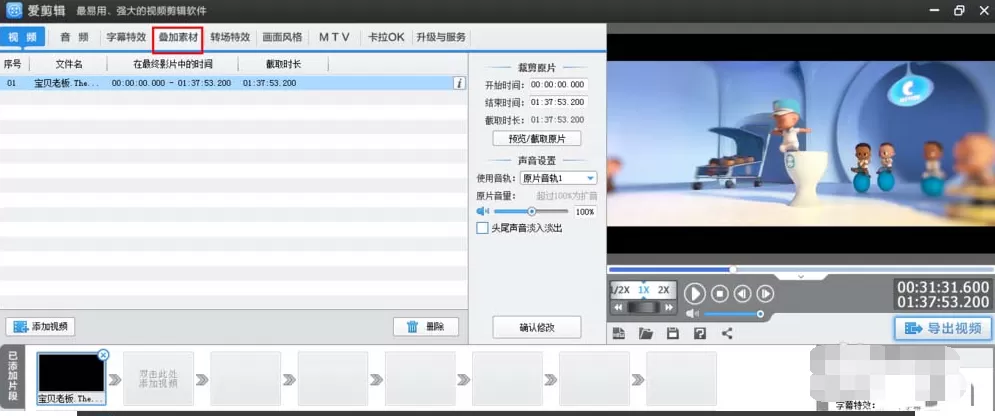
Task: Adjust the 原片音量 slider
Action: click(531, 211)
